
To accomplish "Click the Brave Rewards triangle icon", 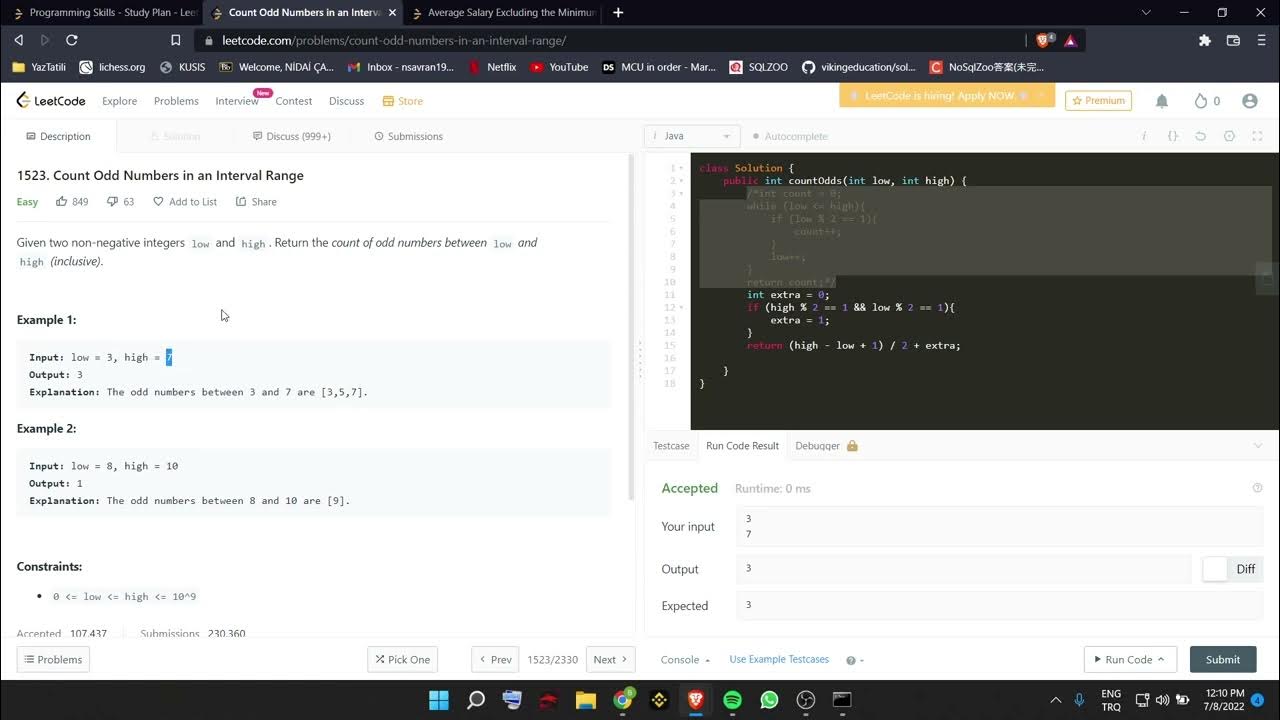I will [1070, 40].
